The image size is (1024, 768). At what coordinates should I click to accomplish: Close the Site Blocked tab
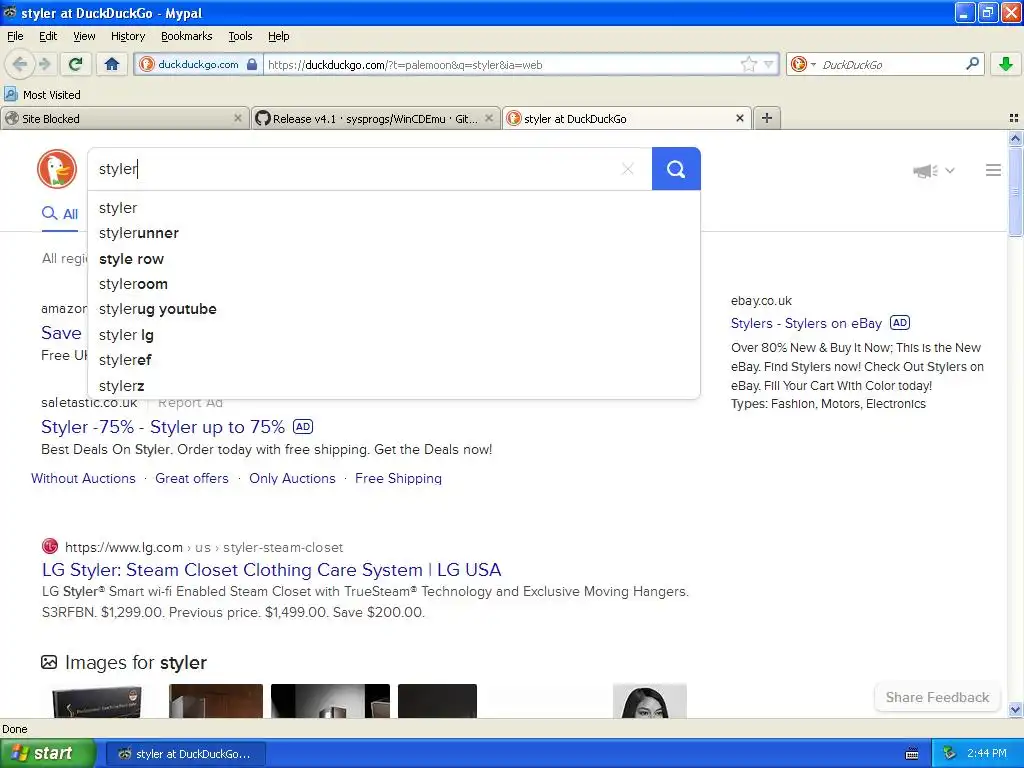(x=238, y=118)
